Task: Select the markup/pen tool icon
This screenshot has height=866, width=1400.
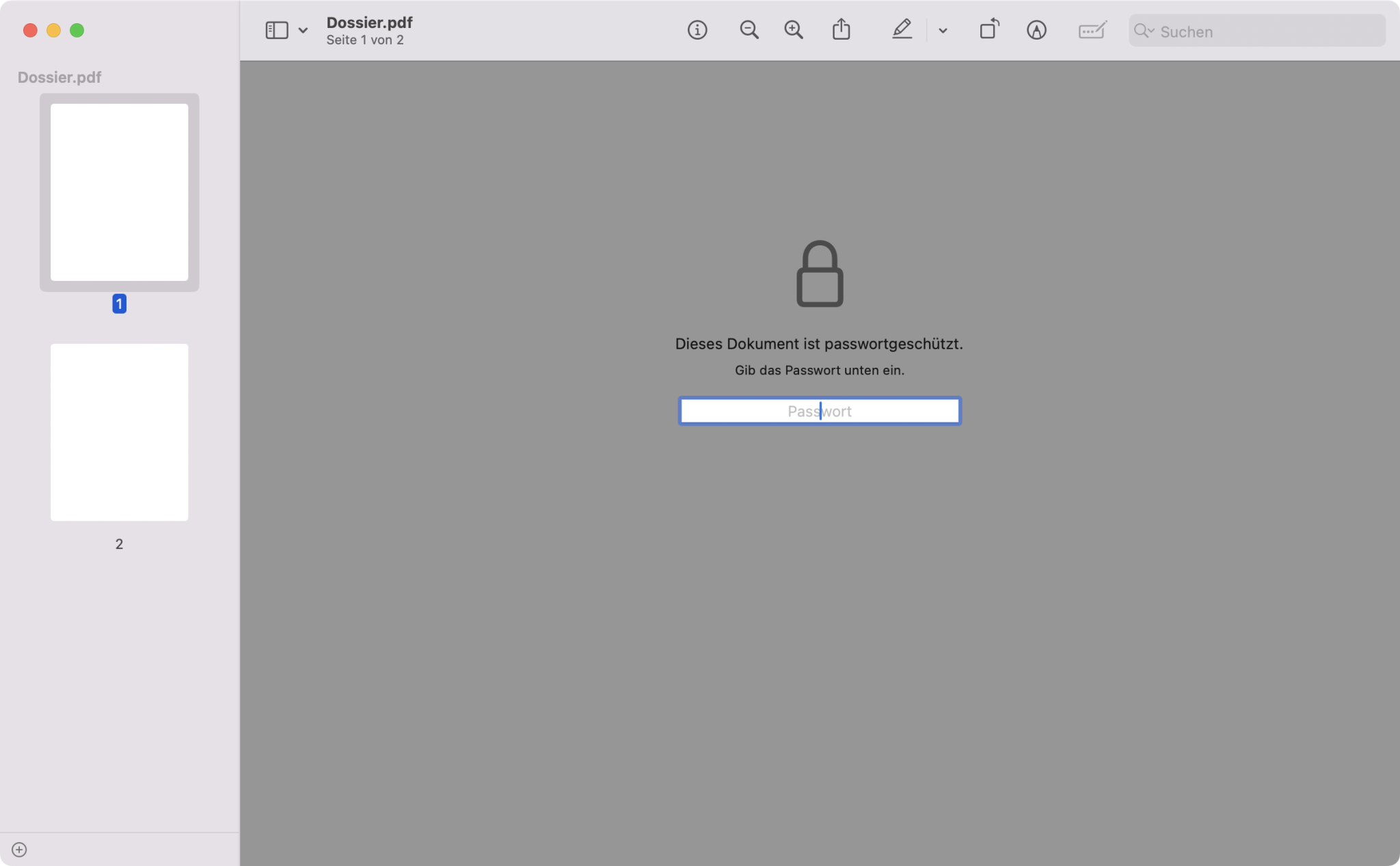Action: [x=899, y=30]
